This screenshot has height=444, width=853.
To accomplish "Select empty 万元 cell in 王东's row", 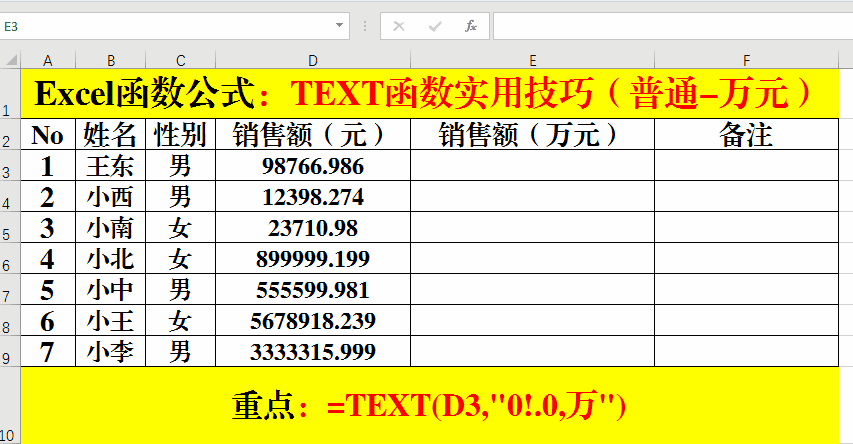I will point(533,165).
